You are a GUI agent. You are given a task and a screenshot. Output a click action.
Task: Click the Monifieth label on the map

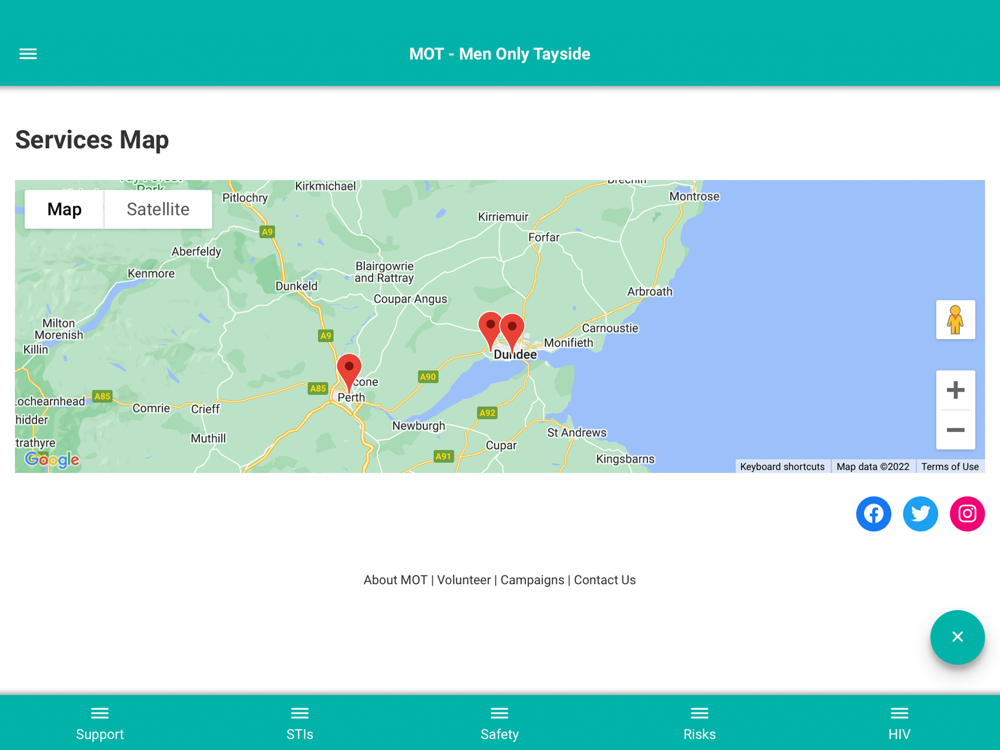pyautogui.click(x=569, y=342)
